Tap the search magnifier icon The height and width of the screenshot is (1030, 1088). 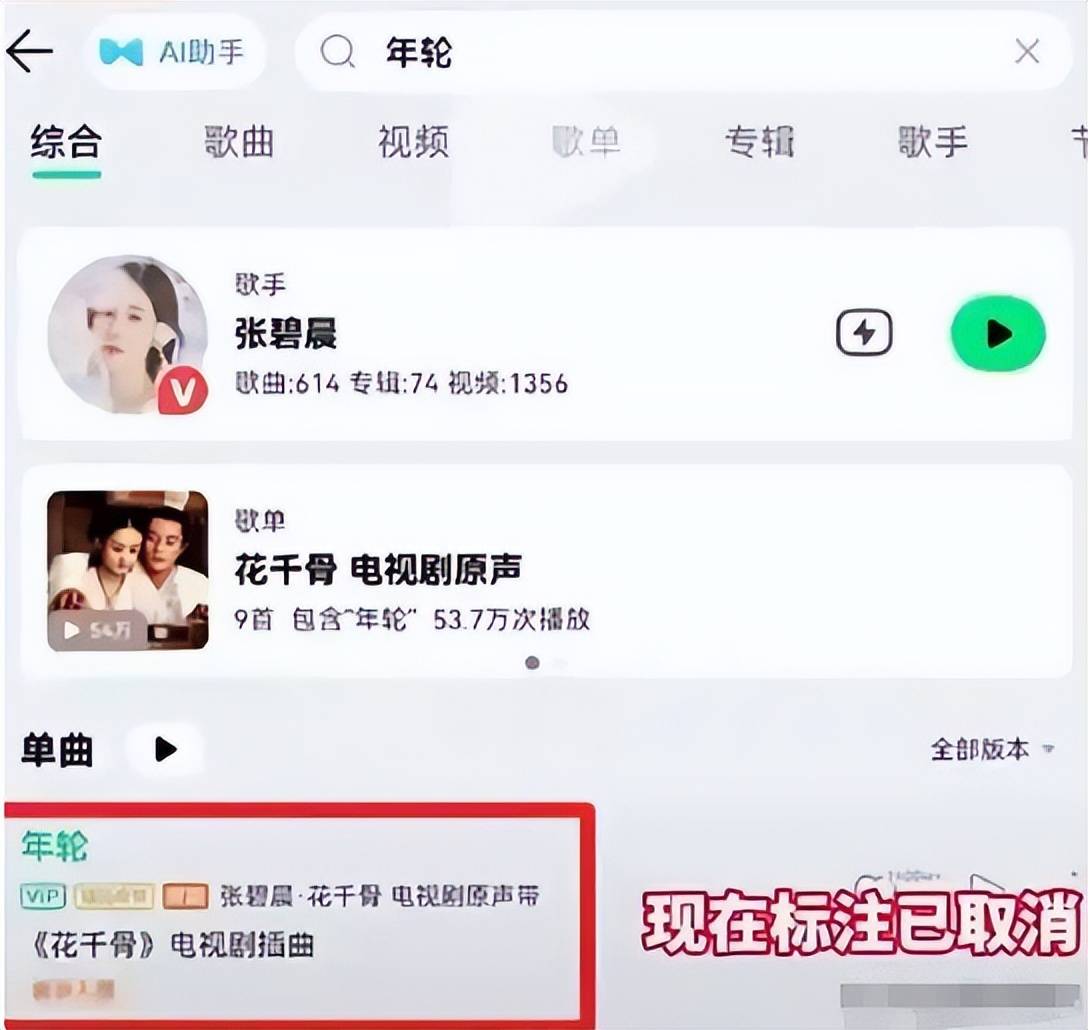point(338,51)
